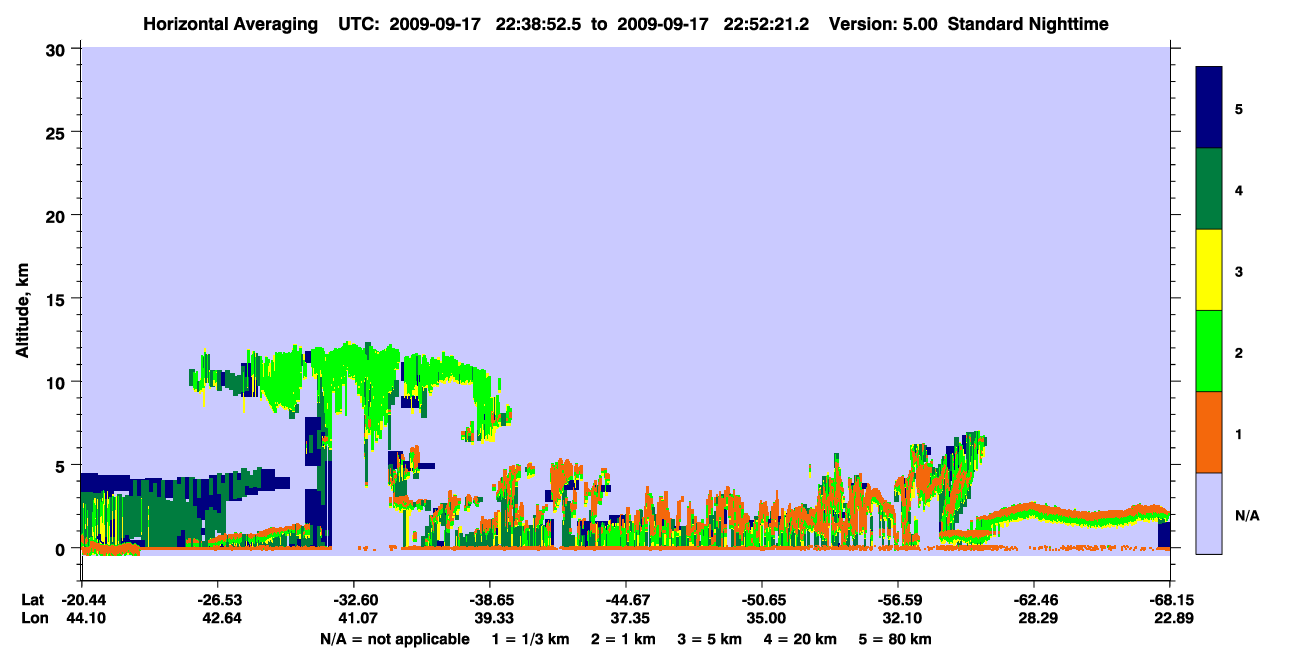Click the lavender N/A colorbar segment

[x=1209, y=513]
